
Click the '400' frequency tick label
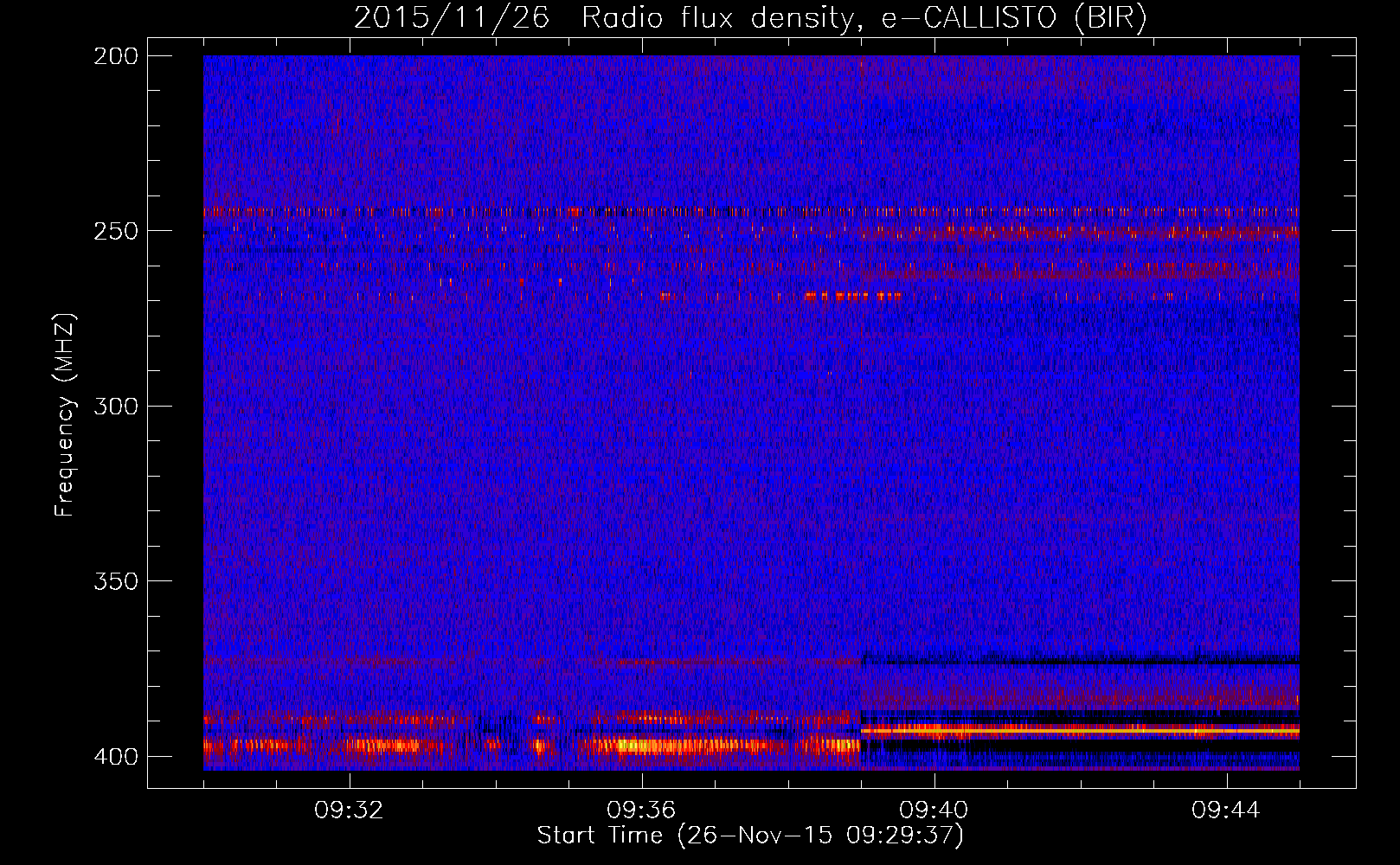coord(115,757)
